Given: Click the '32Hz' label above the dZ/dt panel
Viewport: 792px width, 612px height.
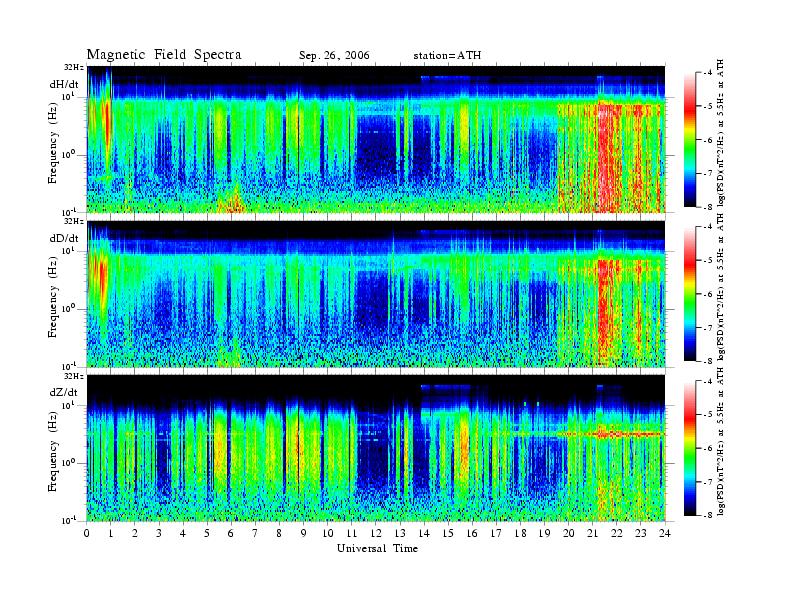Looking at the screenshot, I should coord(73,376).
